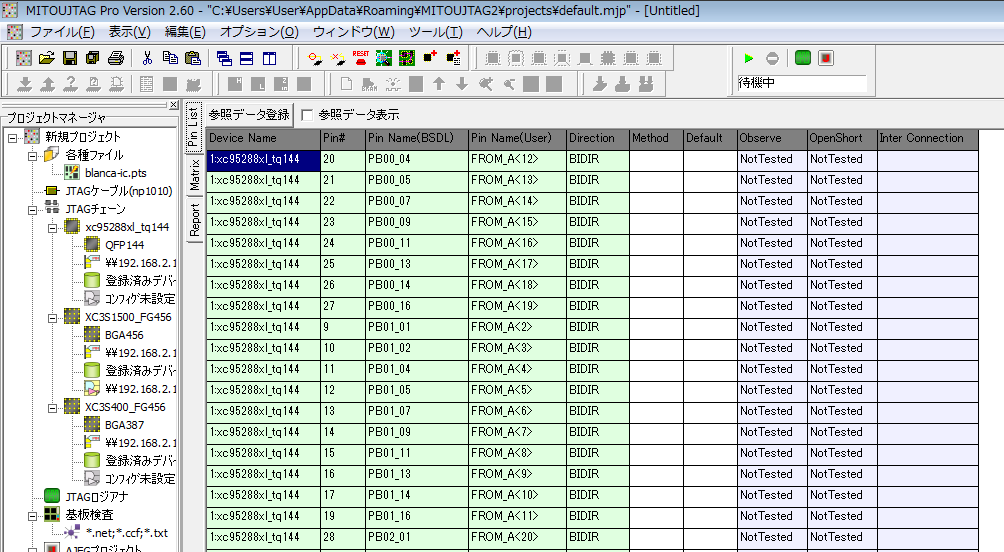The image size is (1004, 552).
Task: Click the green logic analyzer icon beside play
Action: click(x=802, y=58)
